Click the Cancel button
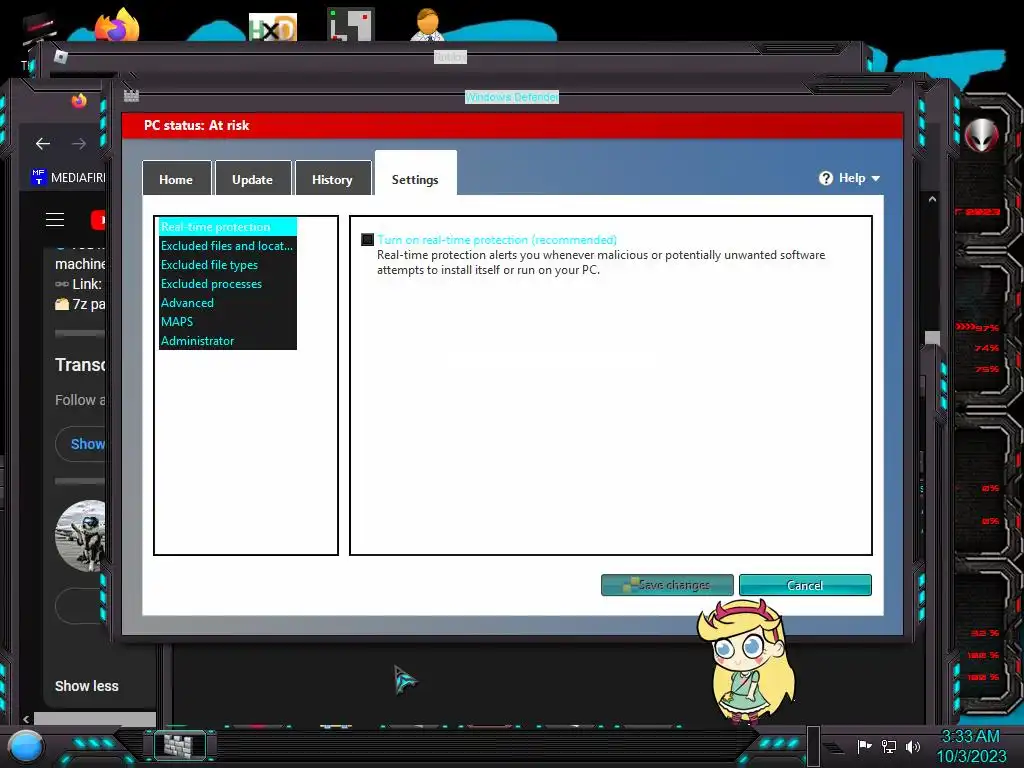 [x=805, y=585]
